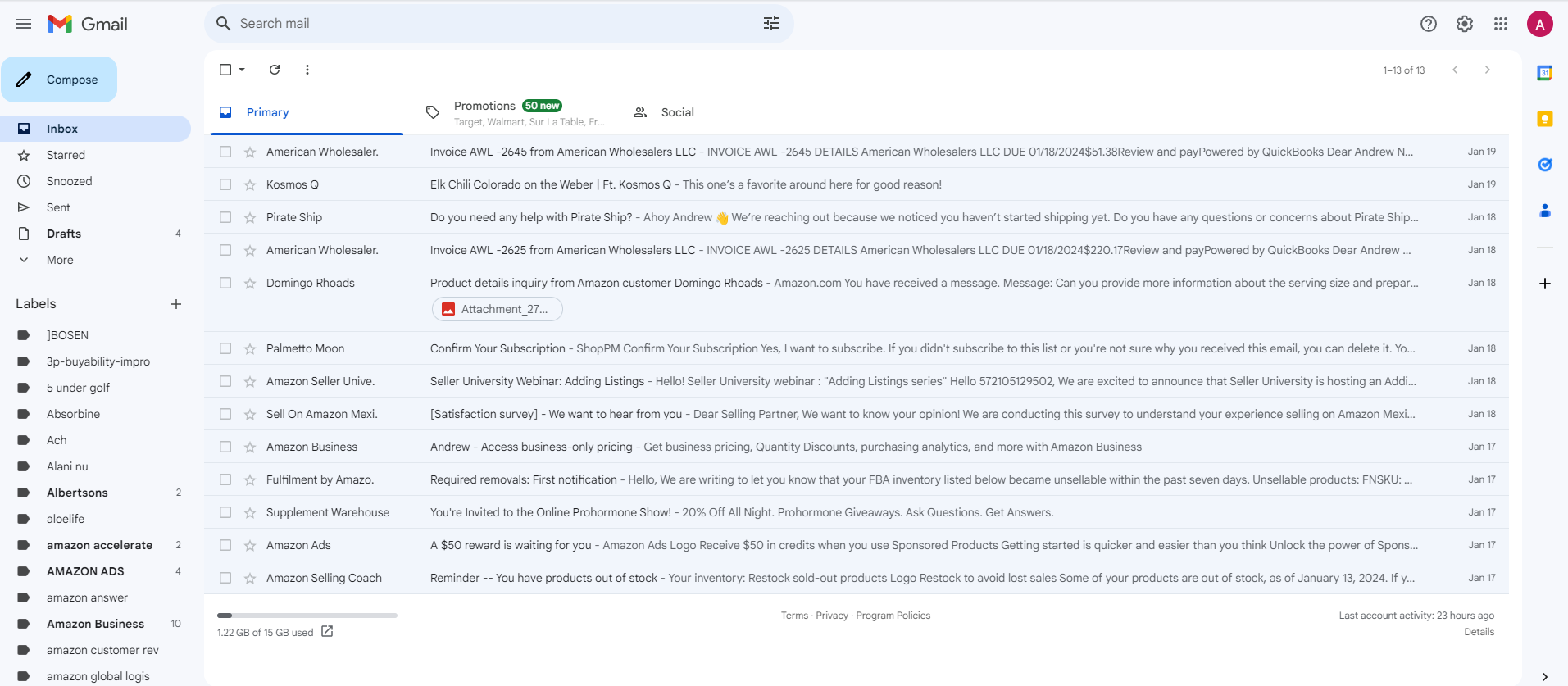Star the Amazon Ads email
This screenshot has width=1568, height=686.
coord(250,545)
